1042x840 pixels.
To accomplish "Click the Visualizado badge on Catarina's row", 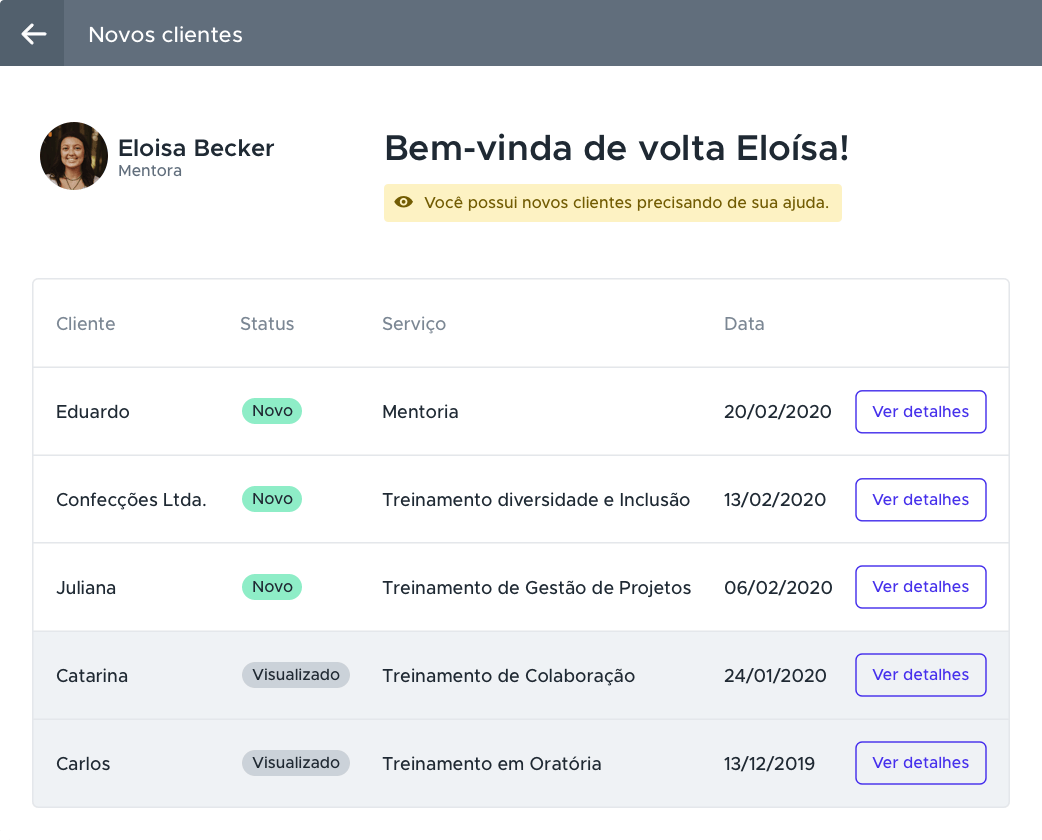I will [x=295, y=675].
